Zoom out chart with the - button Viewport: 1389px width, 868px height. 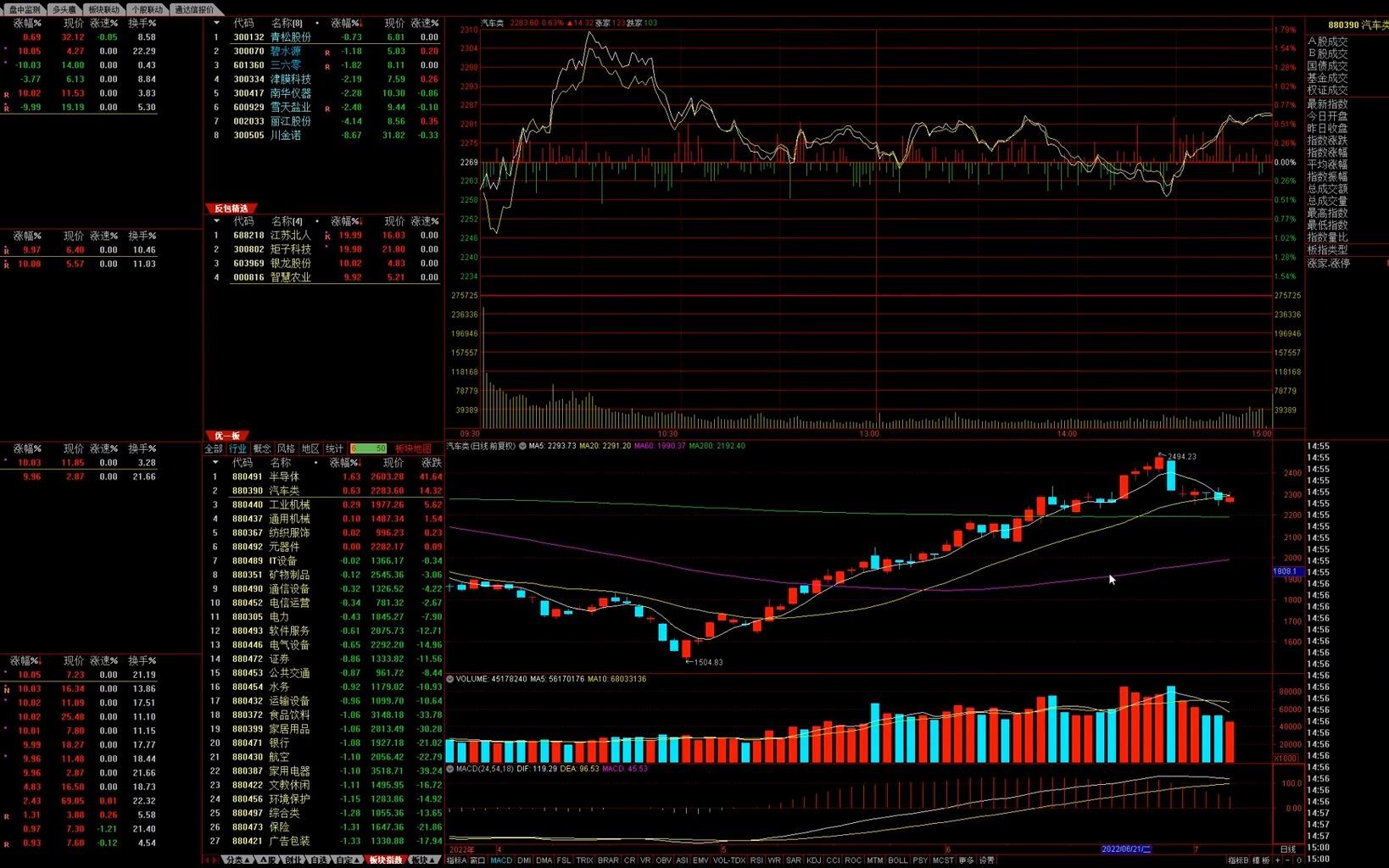click(1288, 860)
